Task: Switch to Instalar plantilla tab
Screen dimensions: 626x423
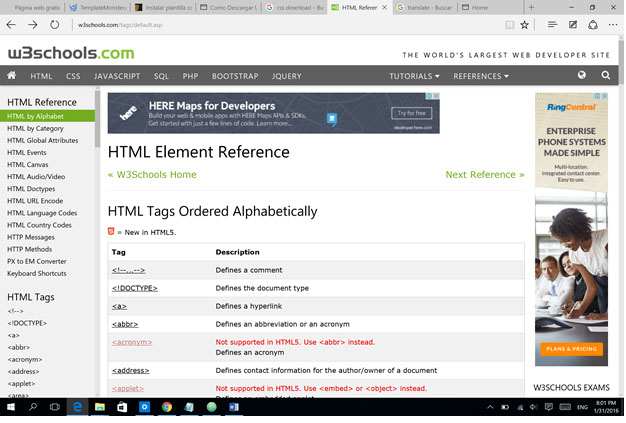Action: point(164,8)
